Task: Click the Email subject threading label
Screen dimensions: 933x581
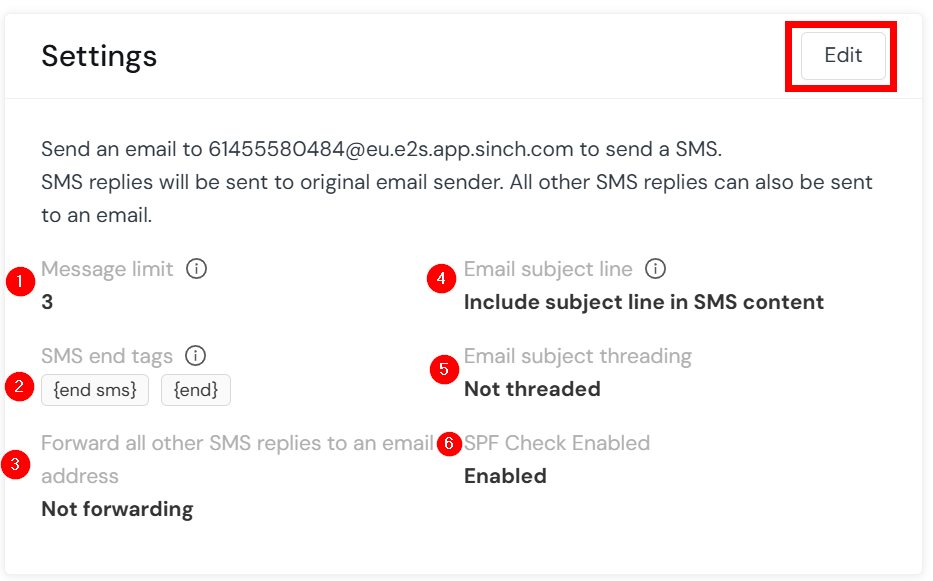Action: [578, 356]
